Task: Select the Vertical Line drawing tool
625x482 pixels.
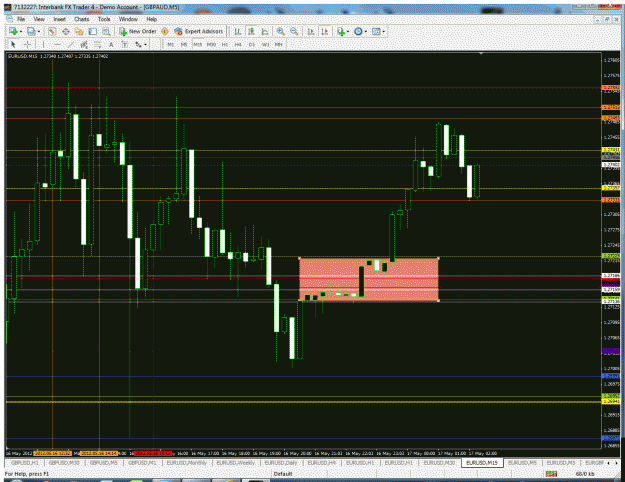Action: coord(43,45)
